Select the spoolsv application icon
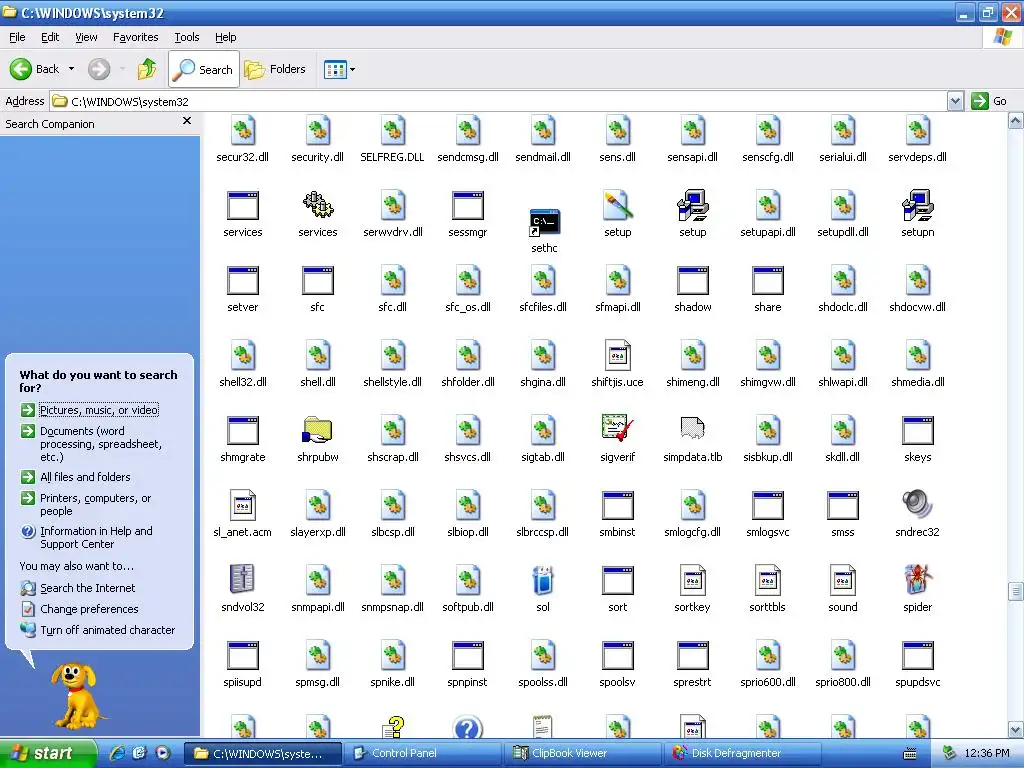1024x768 pixels. tap(618, 655)
